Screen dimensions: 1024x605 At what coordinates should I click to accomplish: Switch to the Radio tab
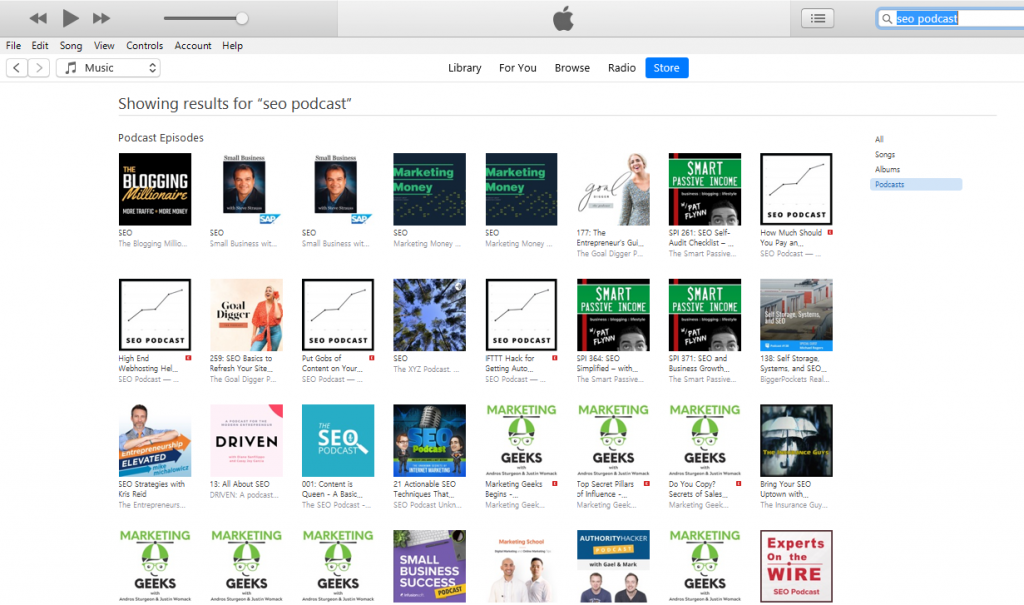click(622, 68)
